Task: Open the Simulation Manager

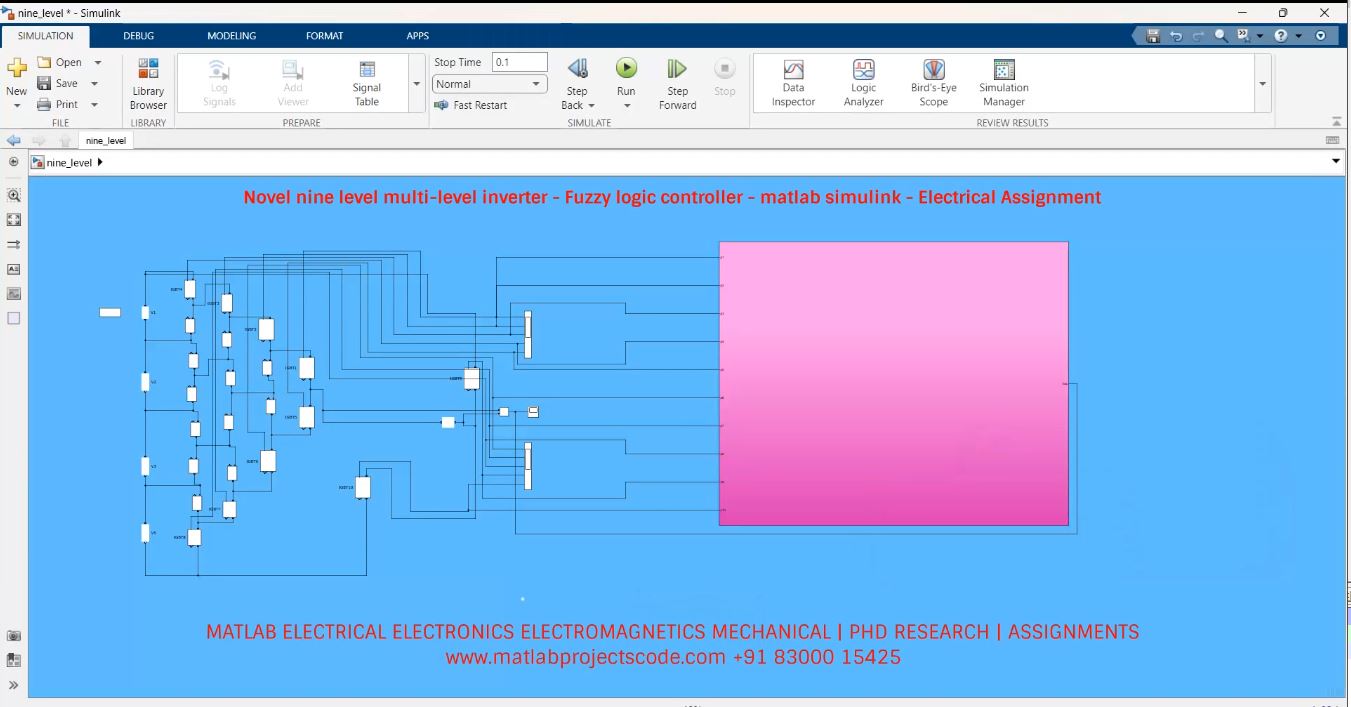Action: pyautogui.click(x=1002, y=80)
